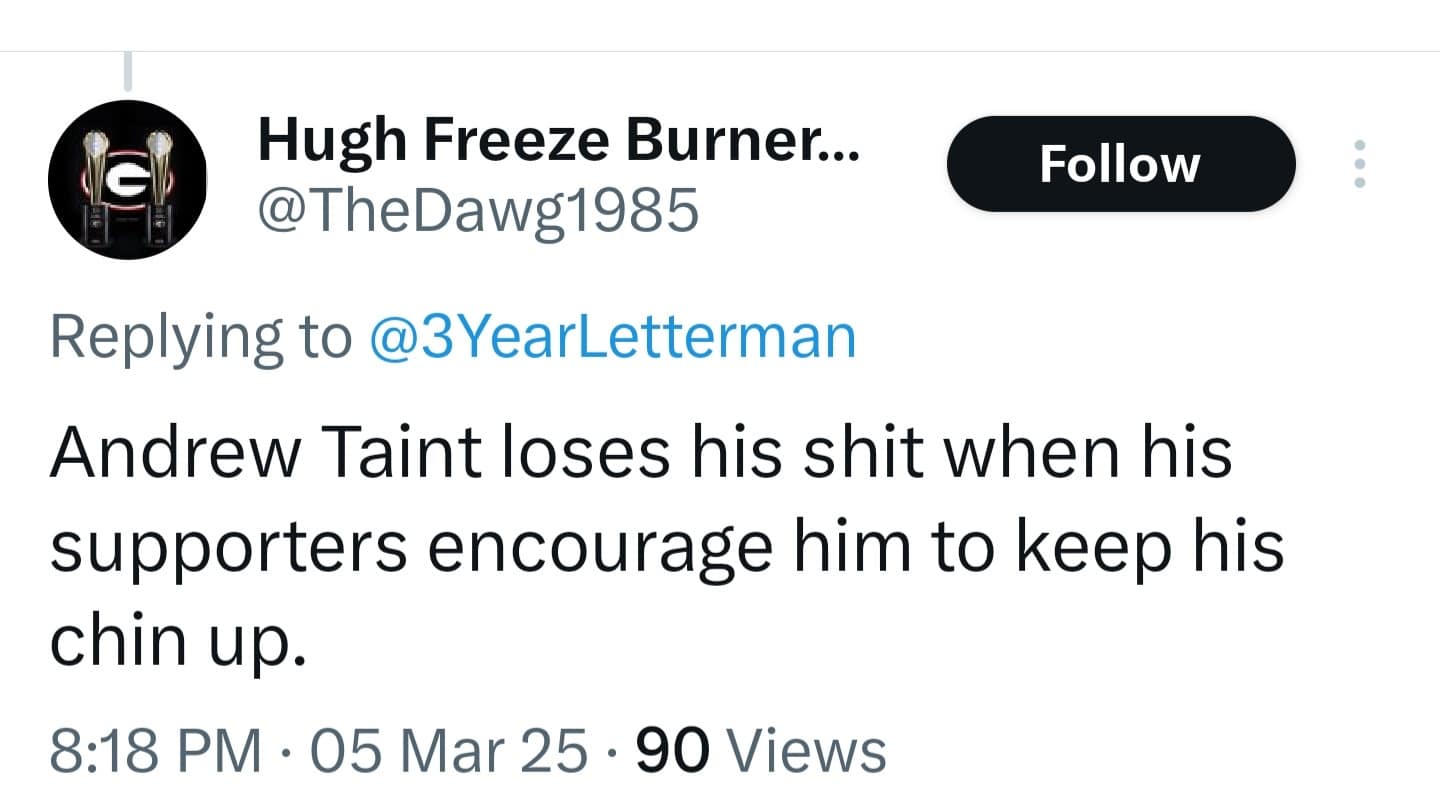Screen dimensions: 1440x806
Task: Follow the Hugh Freeze Burner account
Action: pos(1120,163)
